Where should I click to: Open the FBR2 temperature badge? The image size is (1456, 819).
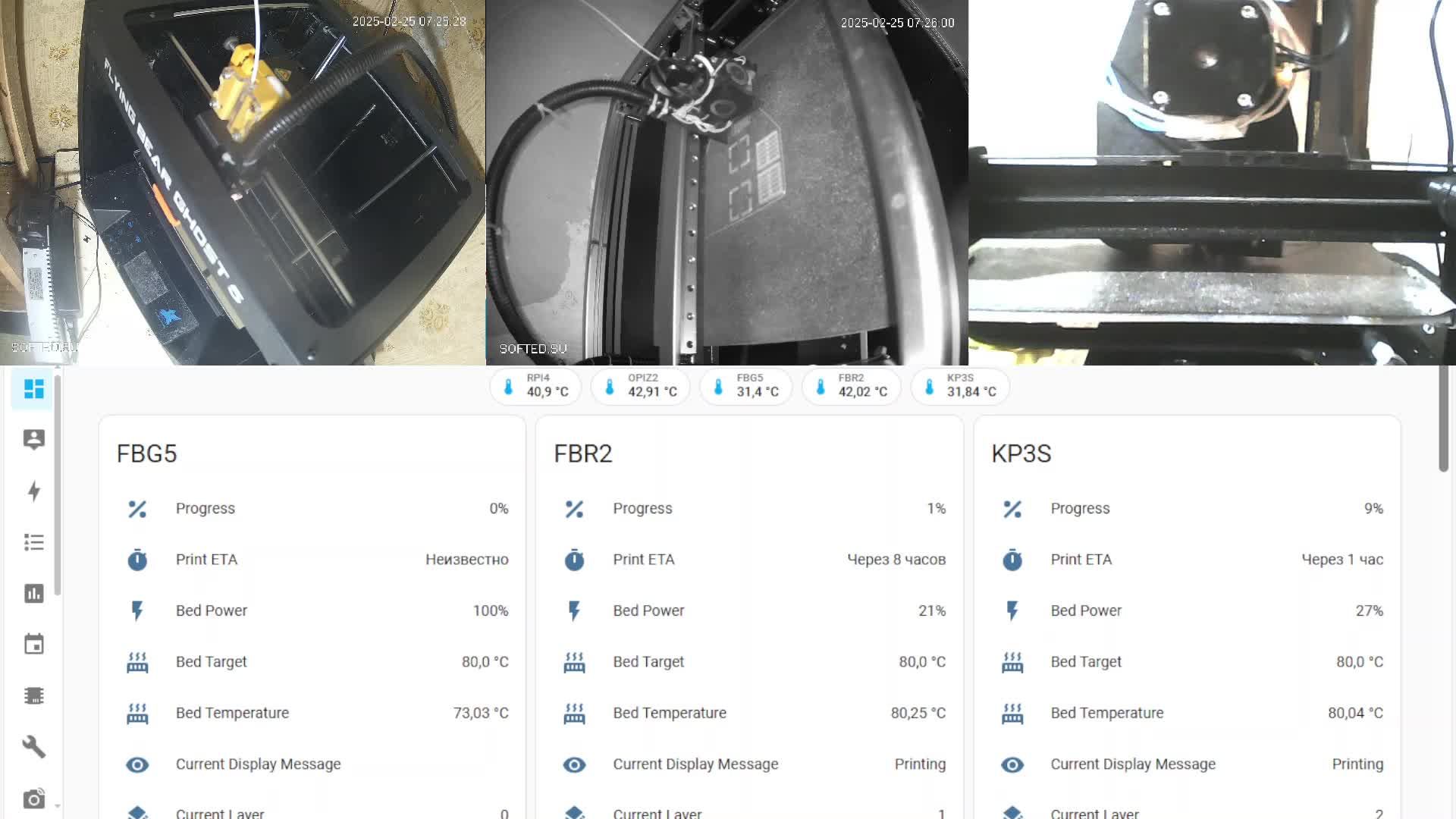pos(852,387)
